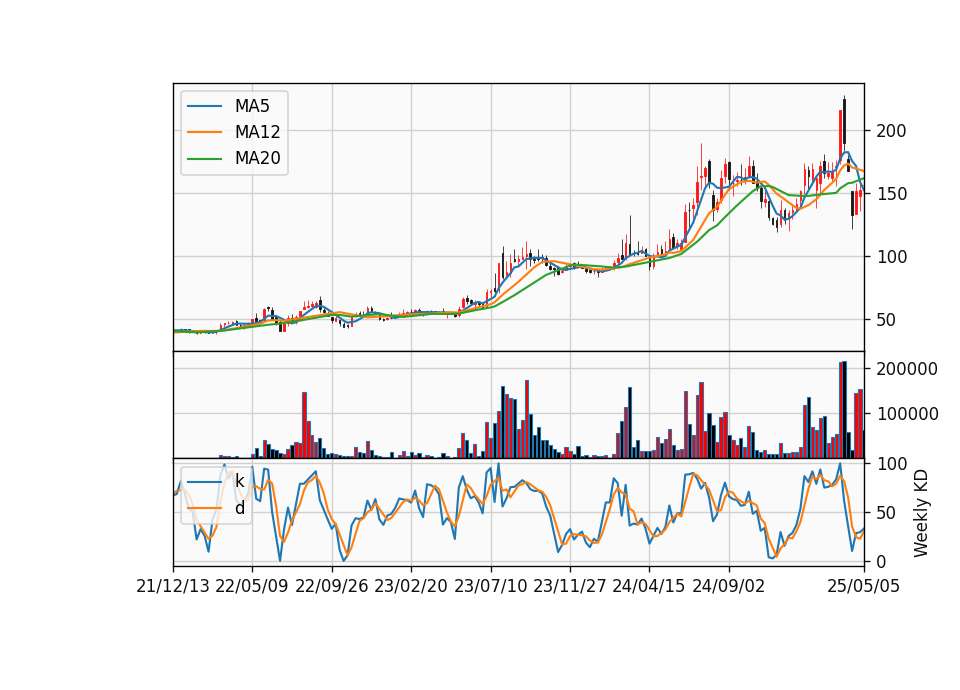960x690 pixels.
Task: Click the green MA20 legend line
Action: [204, 159]
